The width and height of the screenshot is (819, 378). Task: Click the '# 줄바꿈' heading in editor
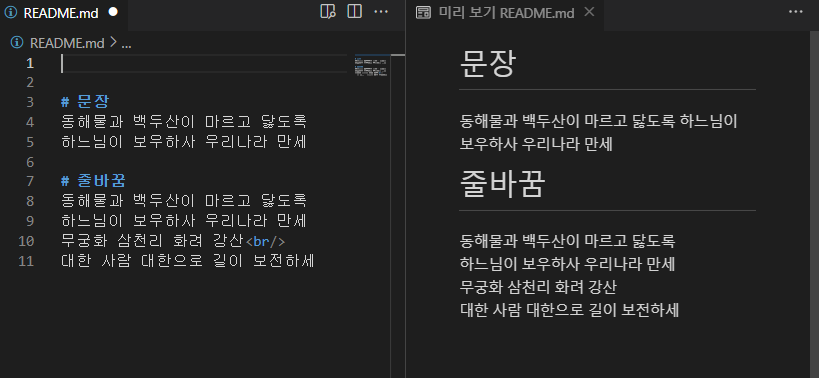click(x=93, y=181)
